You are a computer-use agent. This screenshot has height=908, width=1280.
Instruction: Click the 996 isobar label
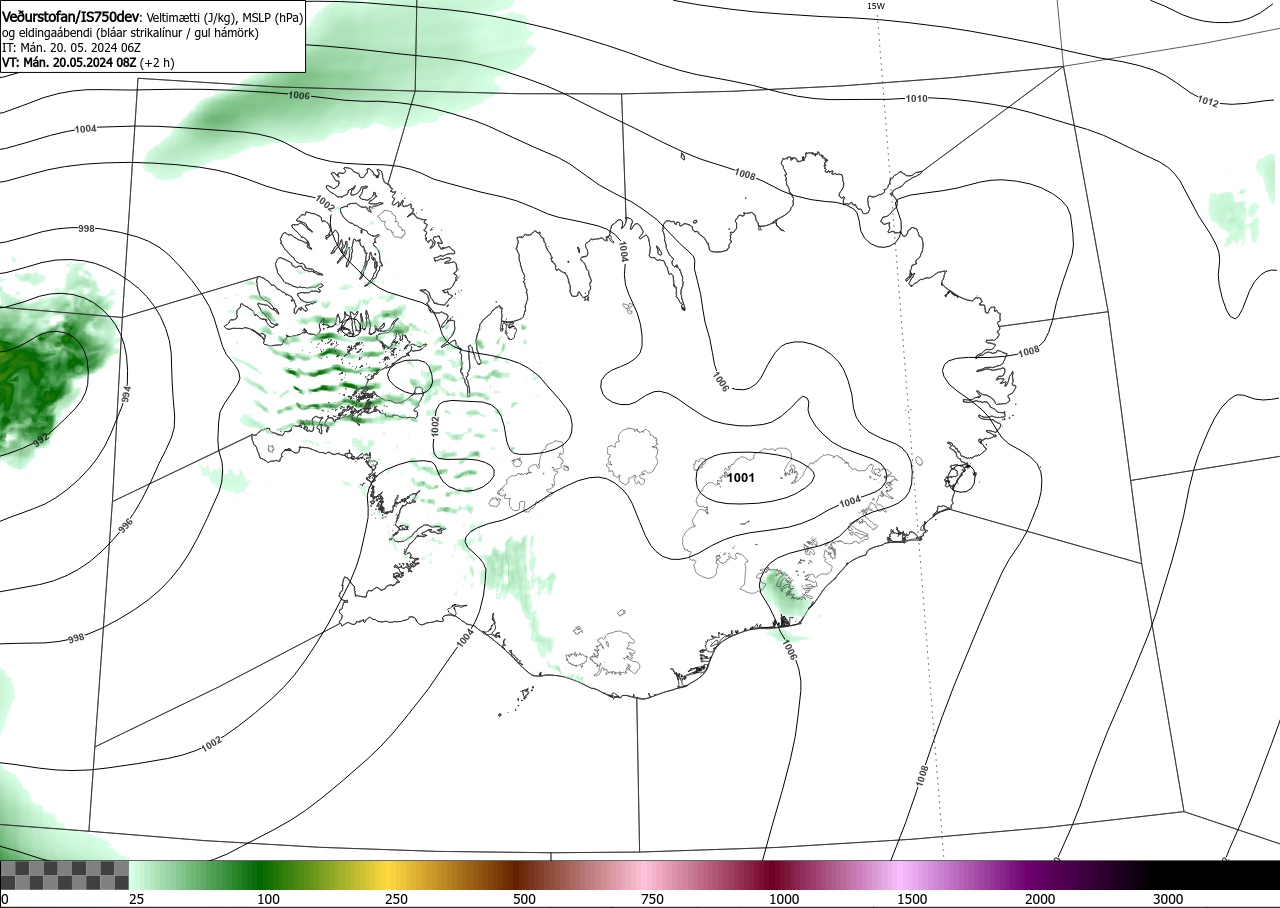tap(126, 525)
